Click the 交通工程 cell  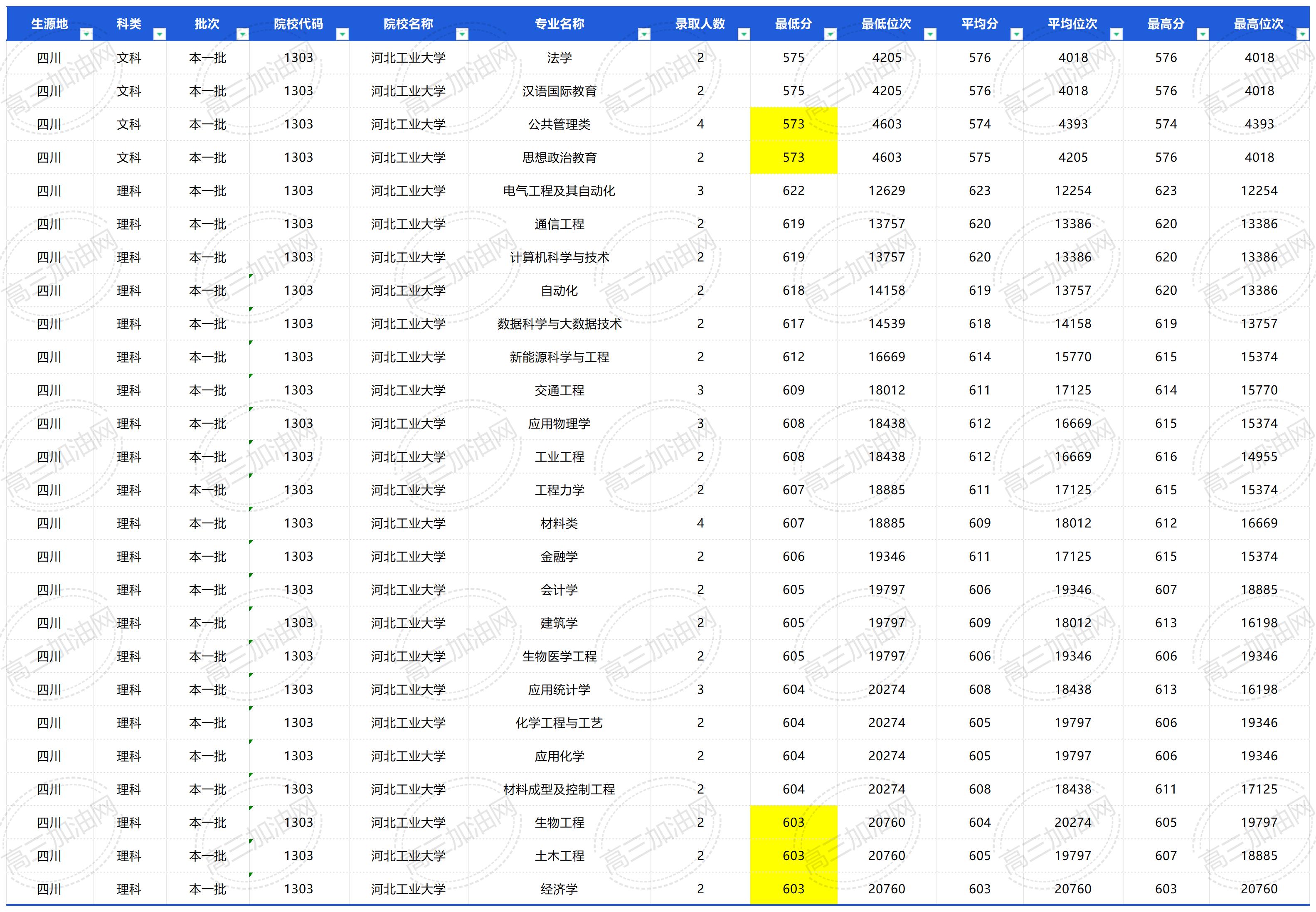[x=559, y=390]
